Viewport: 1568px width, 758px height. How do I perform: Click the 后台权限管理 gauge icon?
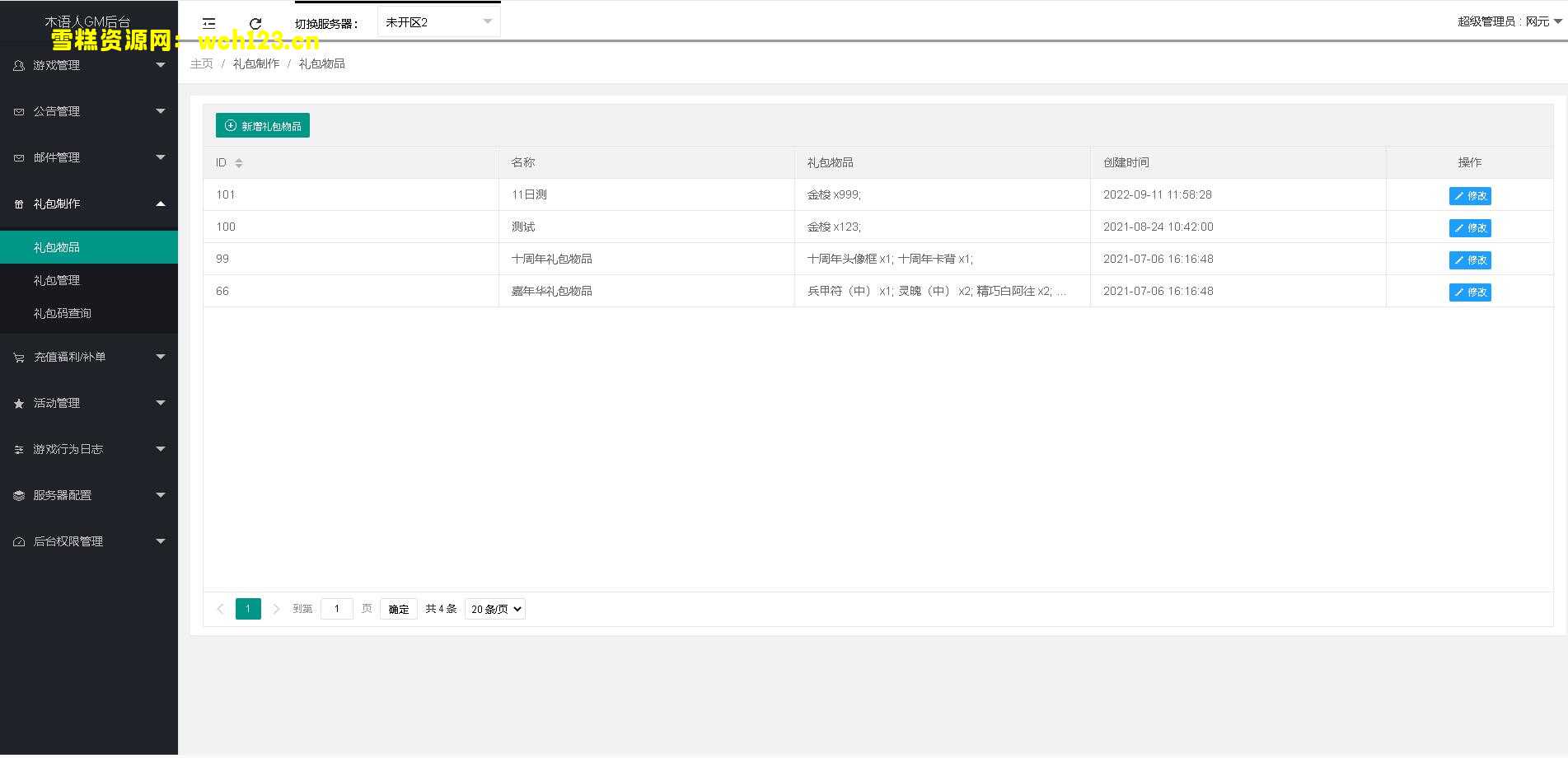(19, 541)
